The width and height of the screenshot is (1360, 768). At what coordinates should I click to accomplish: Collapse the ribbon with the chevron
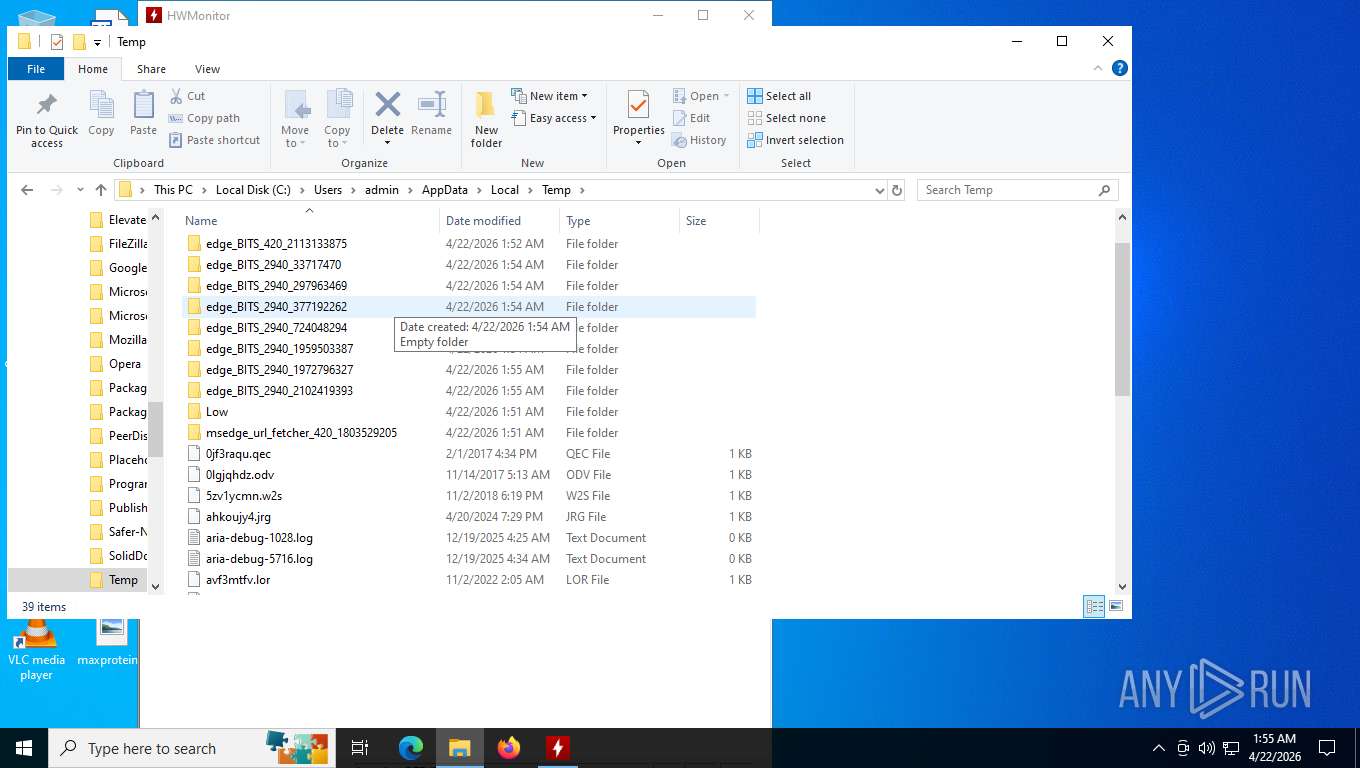[x=1100, y=69]
